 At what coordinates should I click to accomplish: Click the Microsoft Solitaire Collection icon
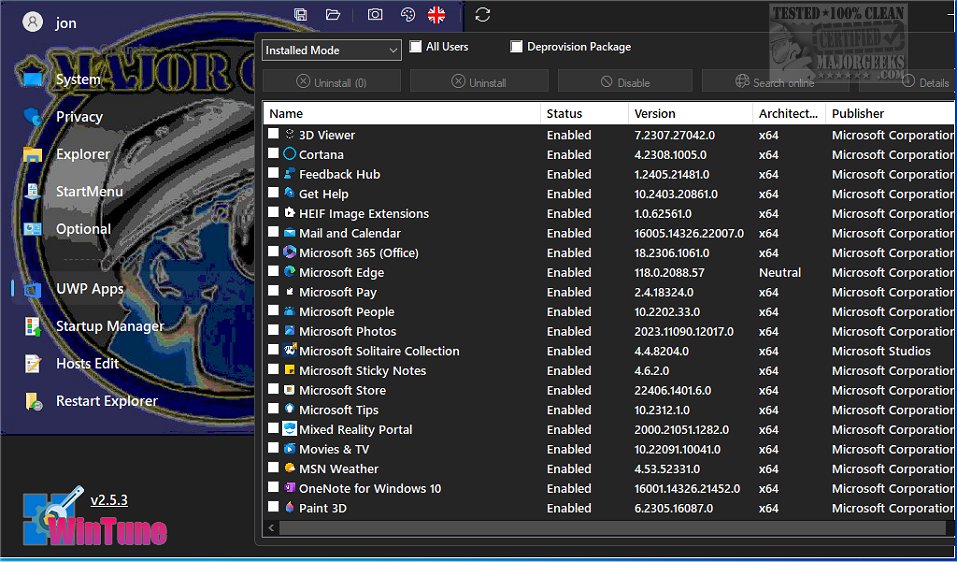coord(289,350)
